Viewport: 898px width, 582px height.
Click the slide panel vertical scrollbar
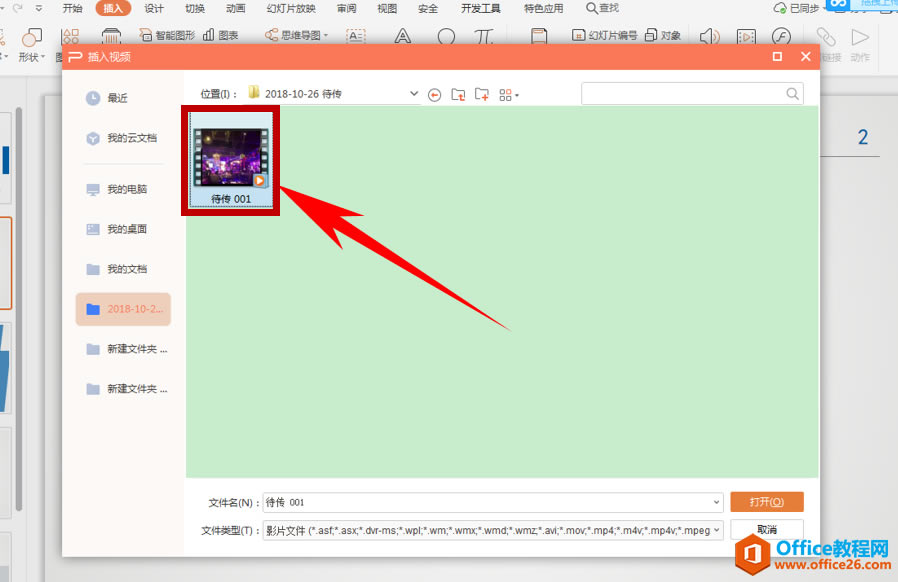coord(19,308)
